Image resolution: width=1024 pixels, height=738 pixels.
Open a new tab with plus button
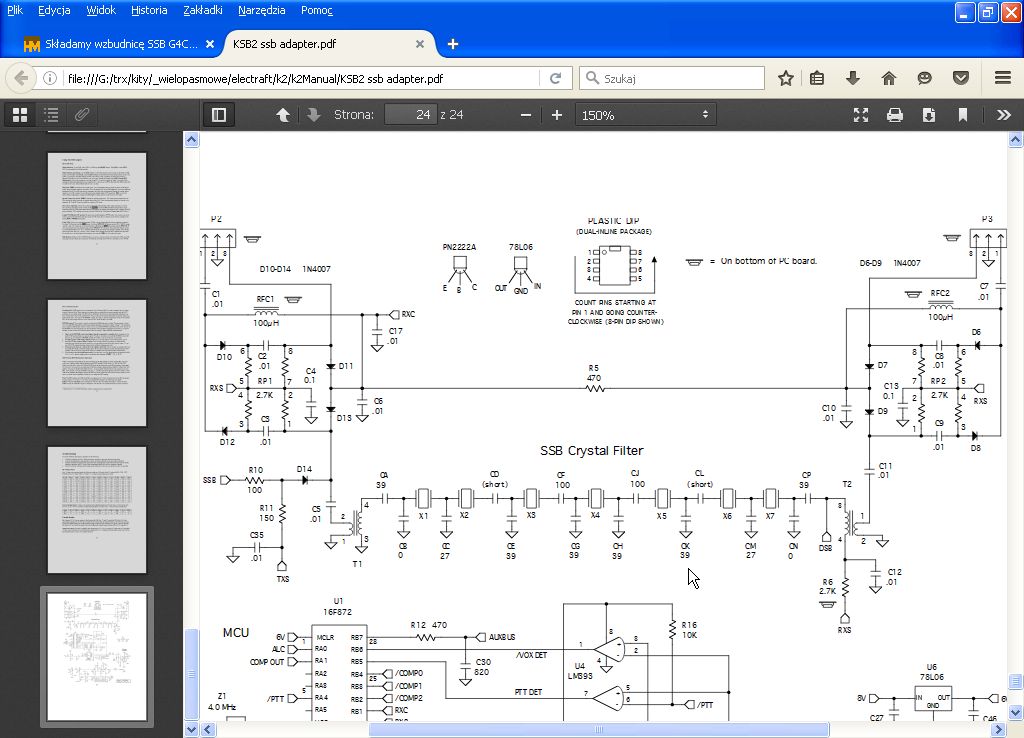(x=453, y=44)
